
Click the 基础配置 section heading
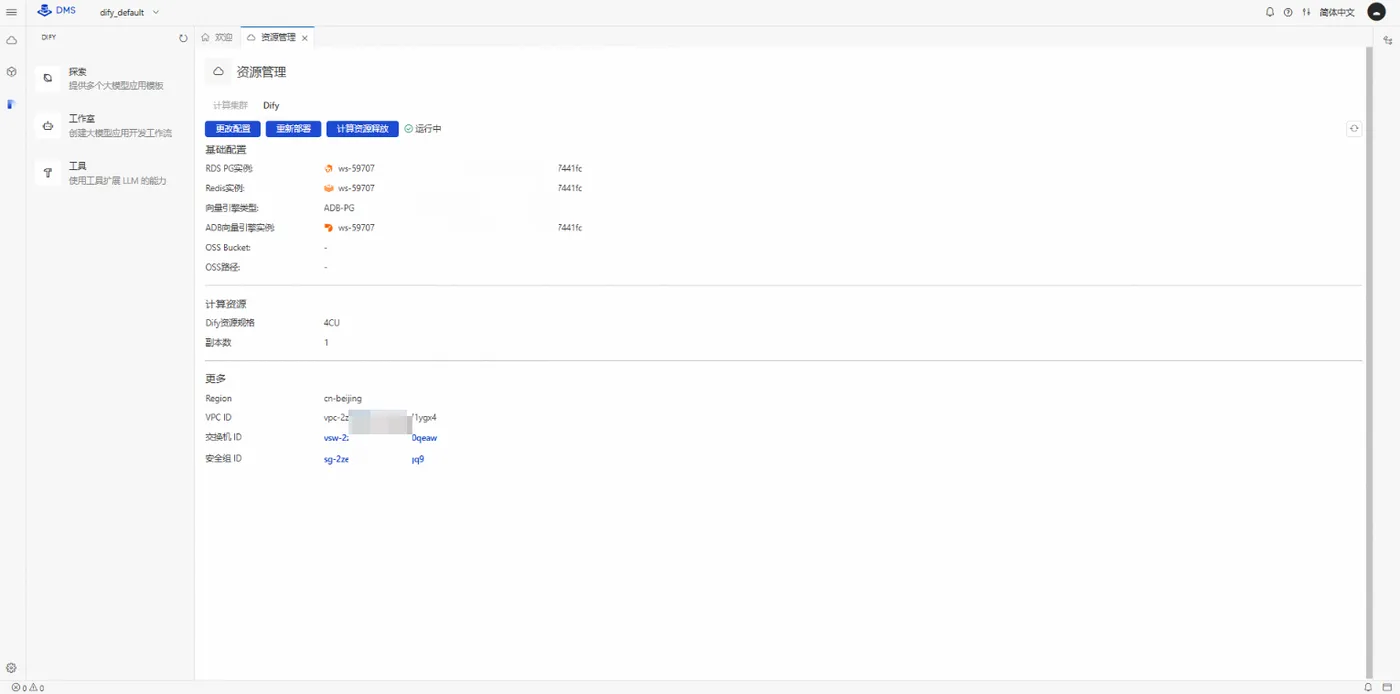pos(226,149)
